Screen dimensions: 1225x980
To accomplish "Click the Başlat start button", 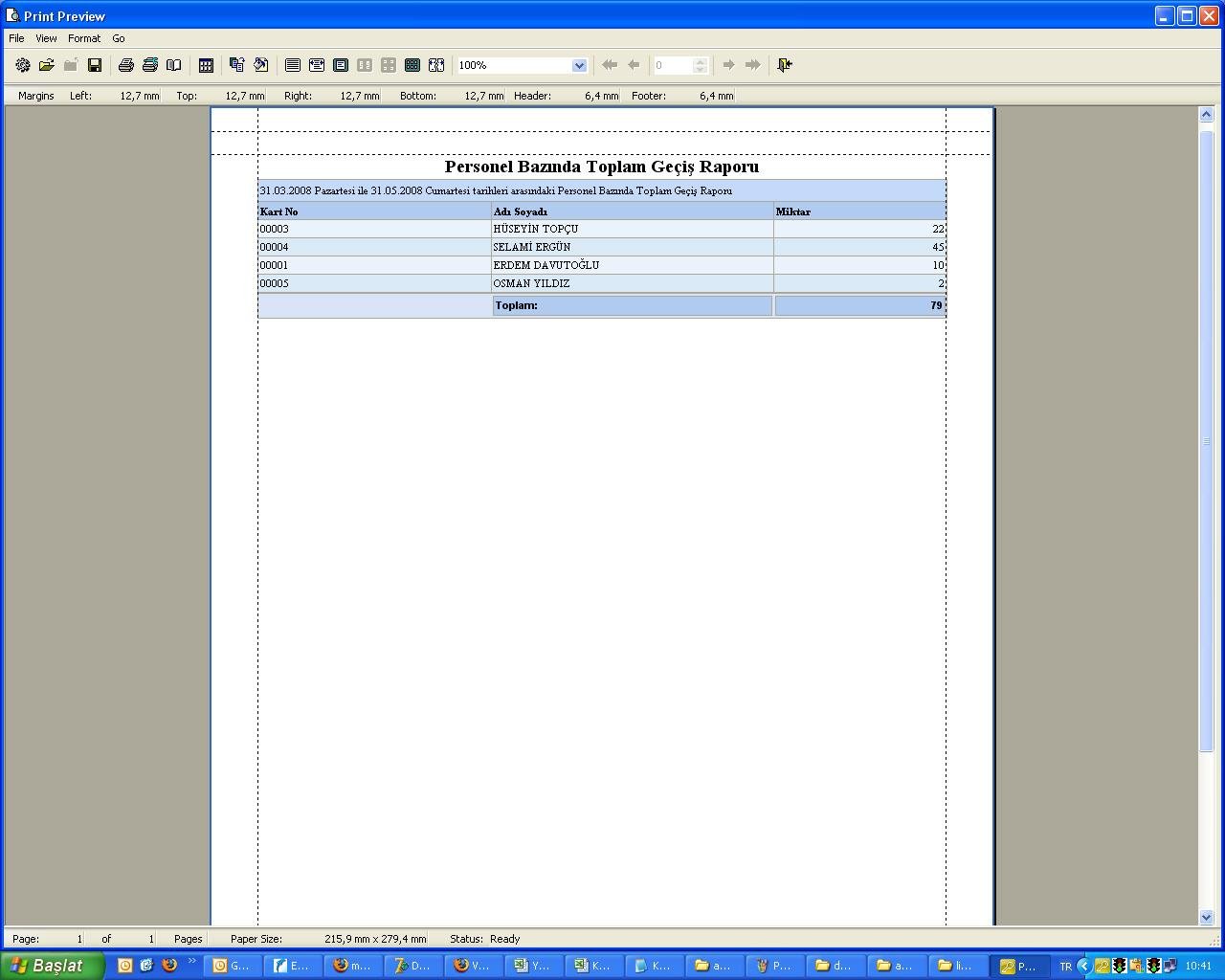I will (52, 966).
